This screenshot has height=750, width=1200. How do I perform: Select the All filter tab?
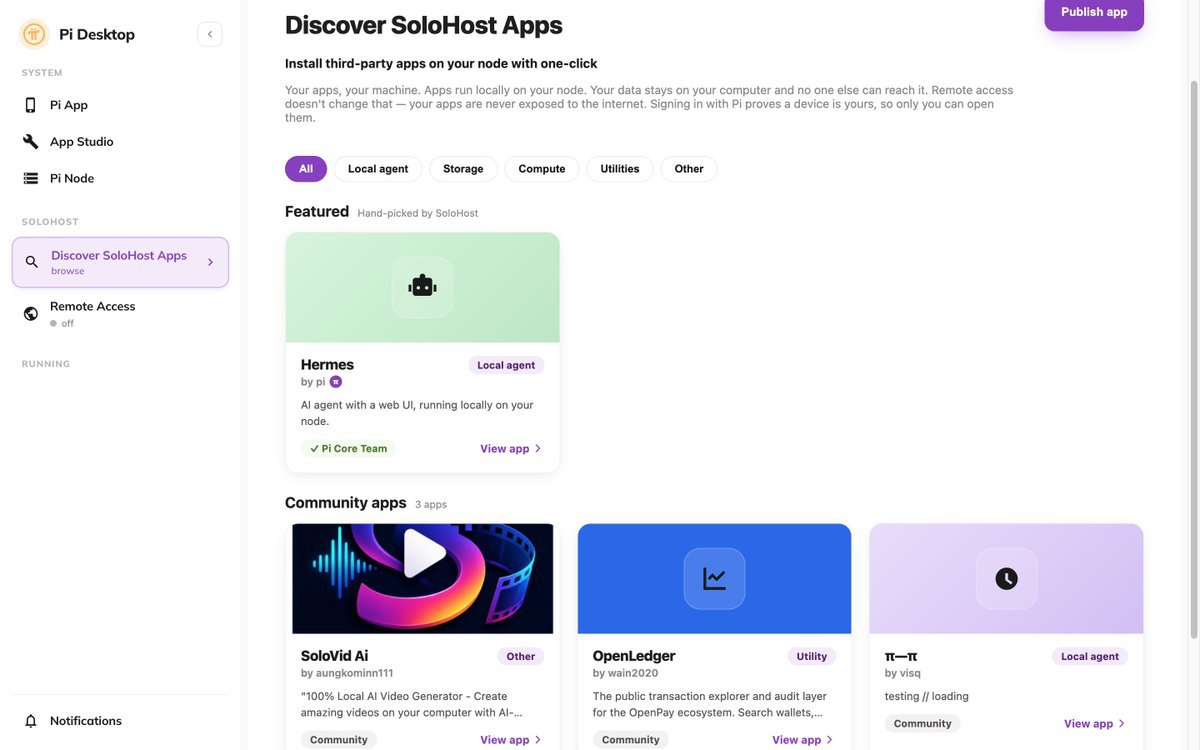pyautogui.click(x=306, y=169)
